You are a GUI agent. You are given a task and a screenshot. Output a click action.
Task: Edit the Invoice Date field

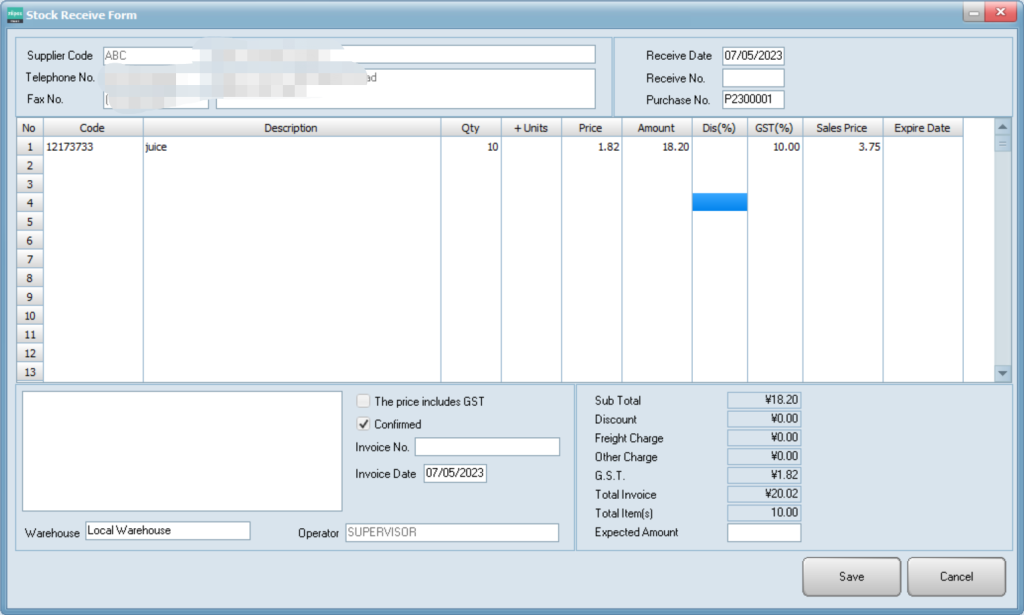[455, 474]
